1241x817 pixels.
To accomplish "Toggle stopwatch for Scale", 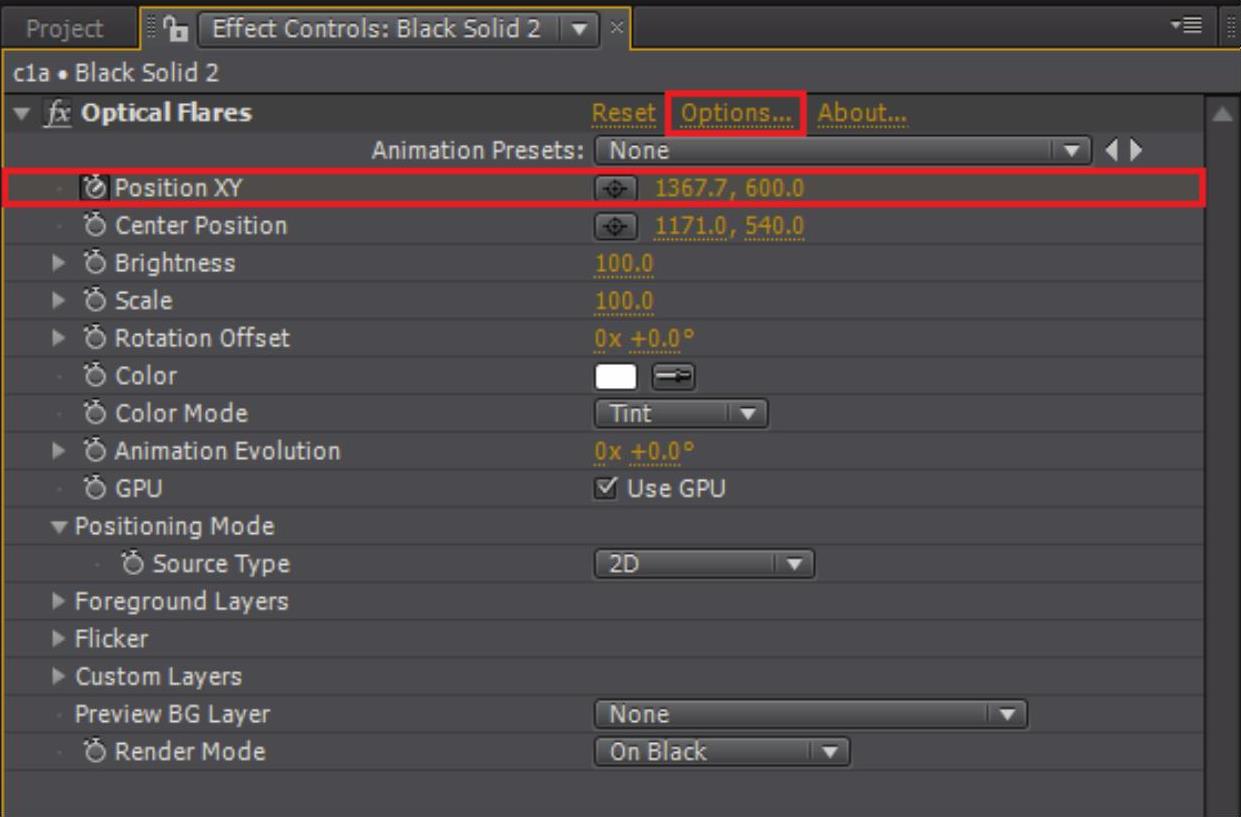I will click(95, 301).
